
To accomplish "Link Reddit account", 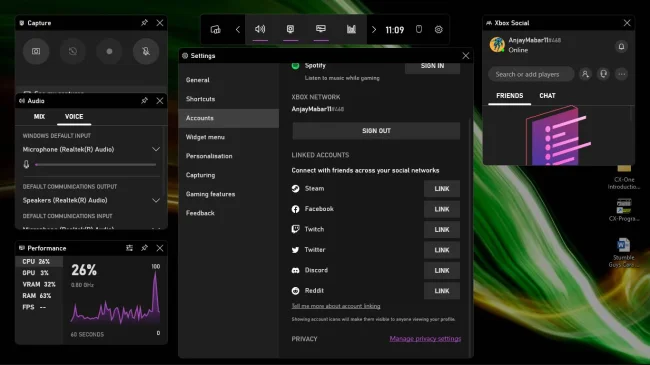I will pyautogui.click(x=441, y=291).
